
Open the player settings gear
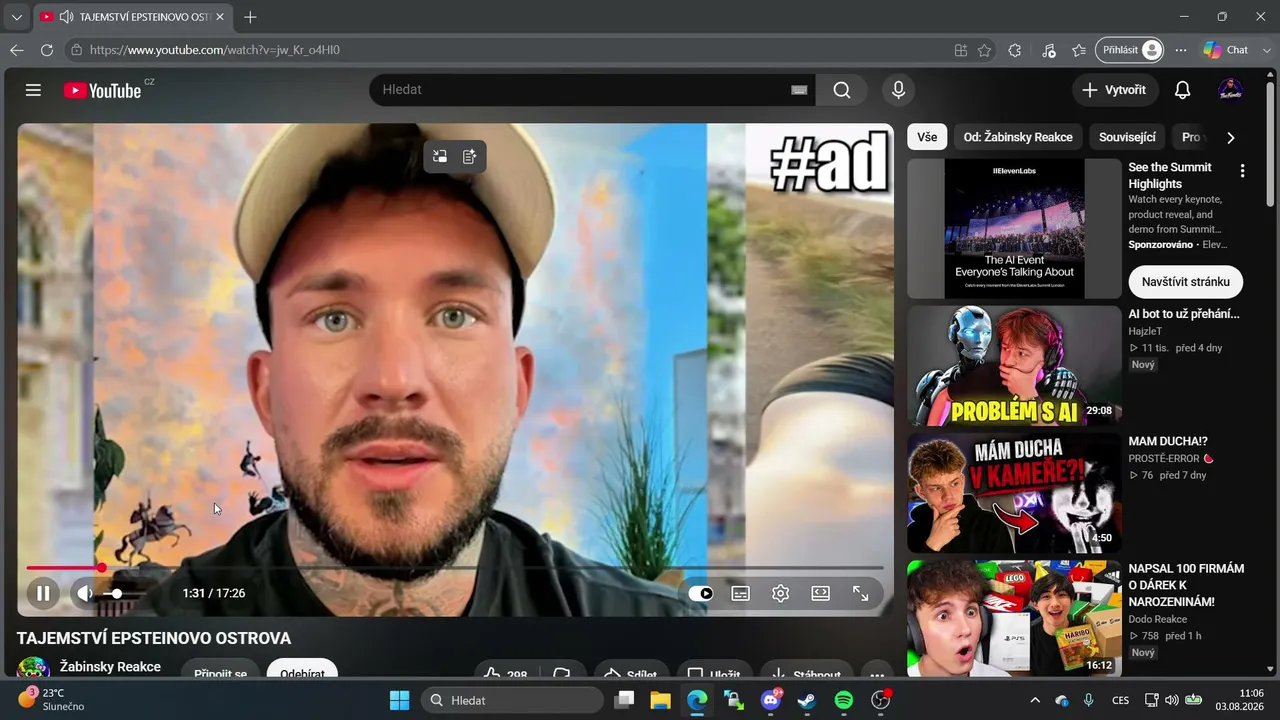pyautogui.click(x=781, y=593)
